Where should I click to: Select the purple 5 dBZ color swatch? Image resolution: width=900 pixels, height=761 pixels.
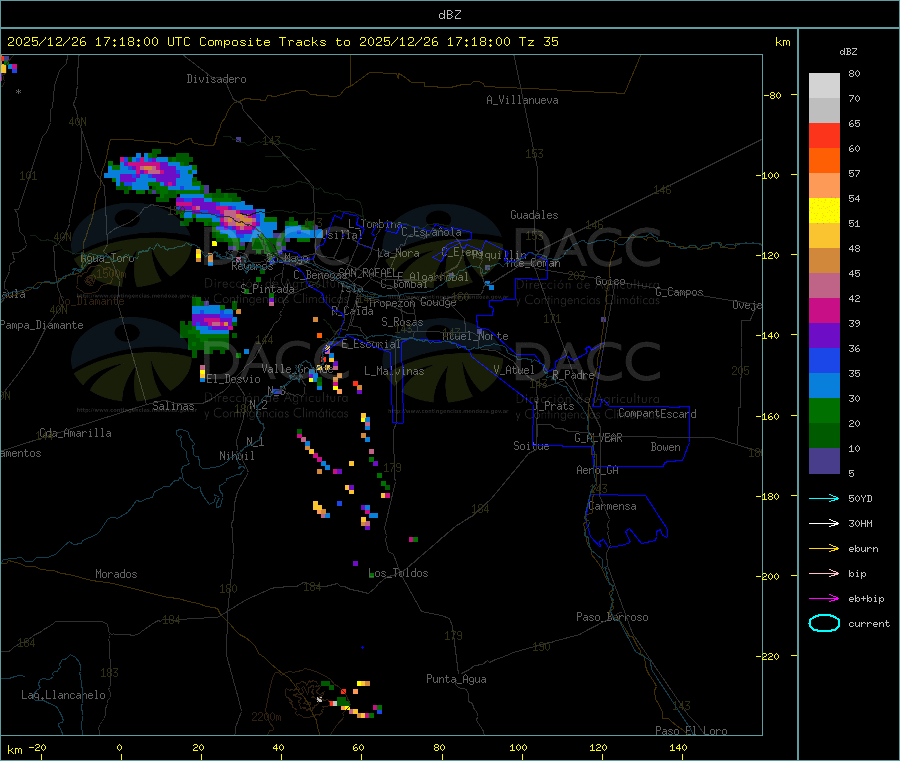(824, 461)
